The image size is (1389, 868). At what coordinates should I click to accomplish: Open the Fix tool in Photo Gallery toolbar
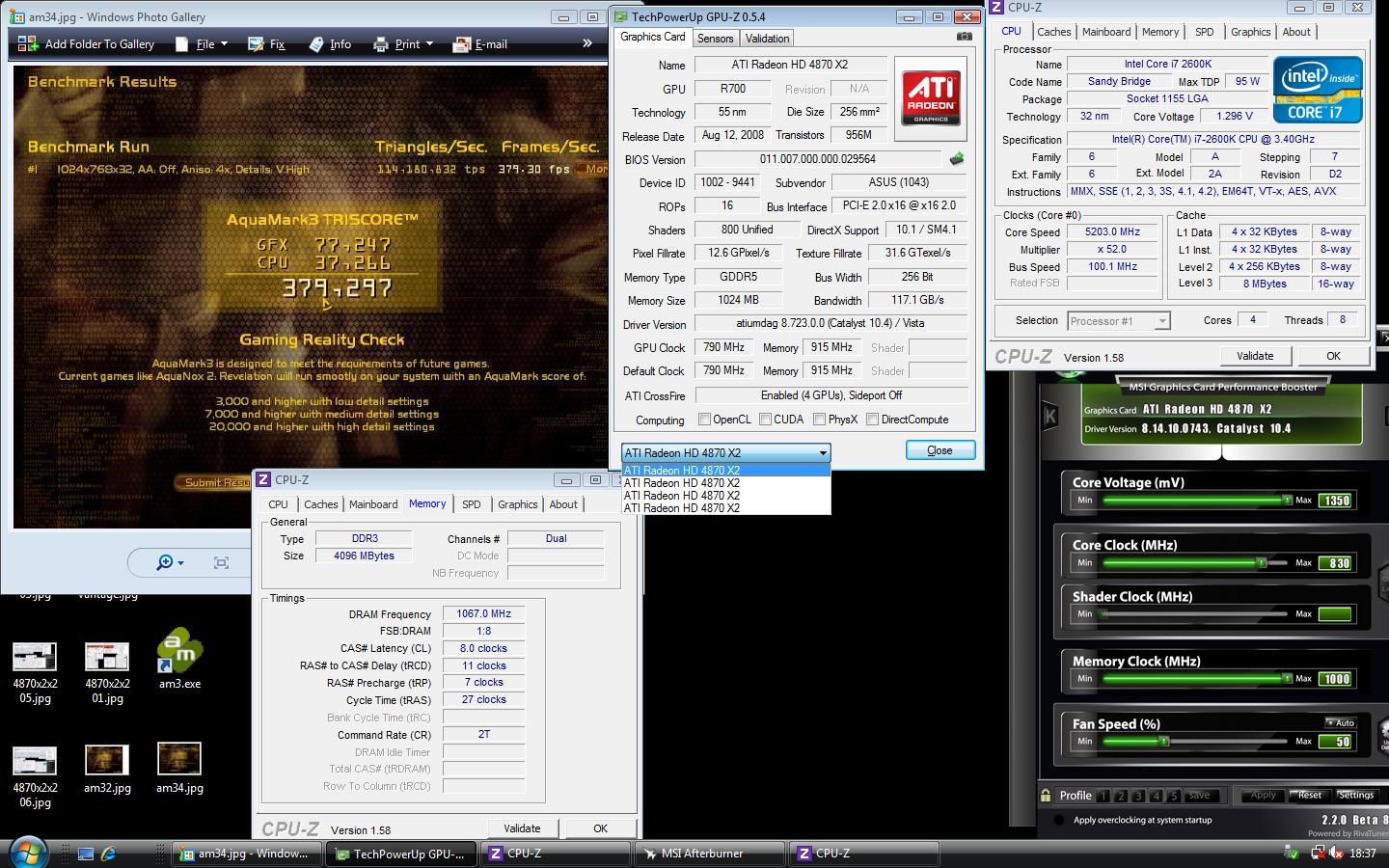266,43
